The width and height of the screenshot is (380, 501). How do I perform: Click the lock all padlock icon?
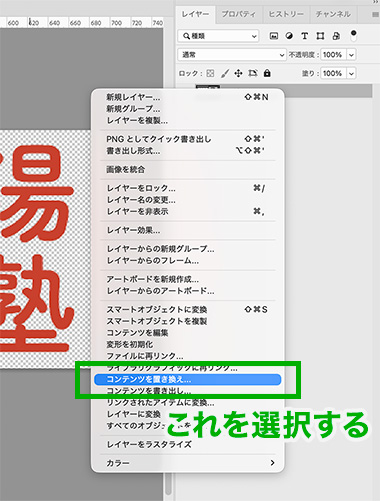coord(267,73)
